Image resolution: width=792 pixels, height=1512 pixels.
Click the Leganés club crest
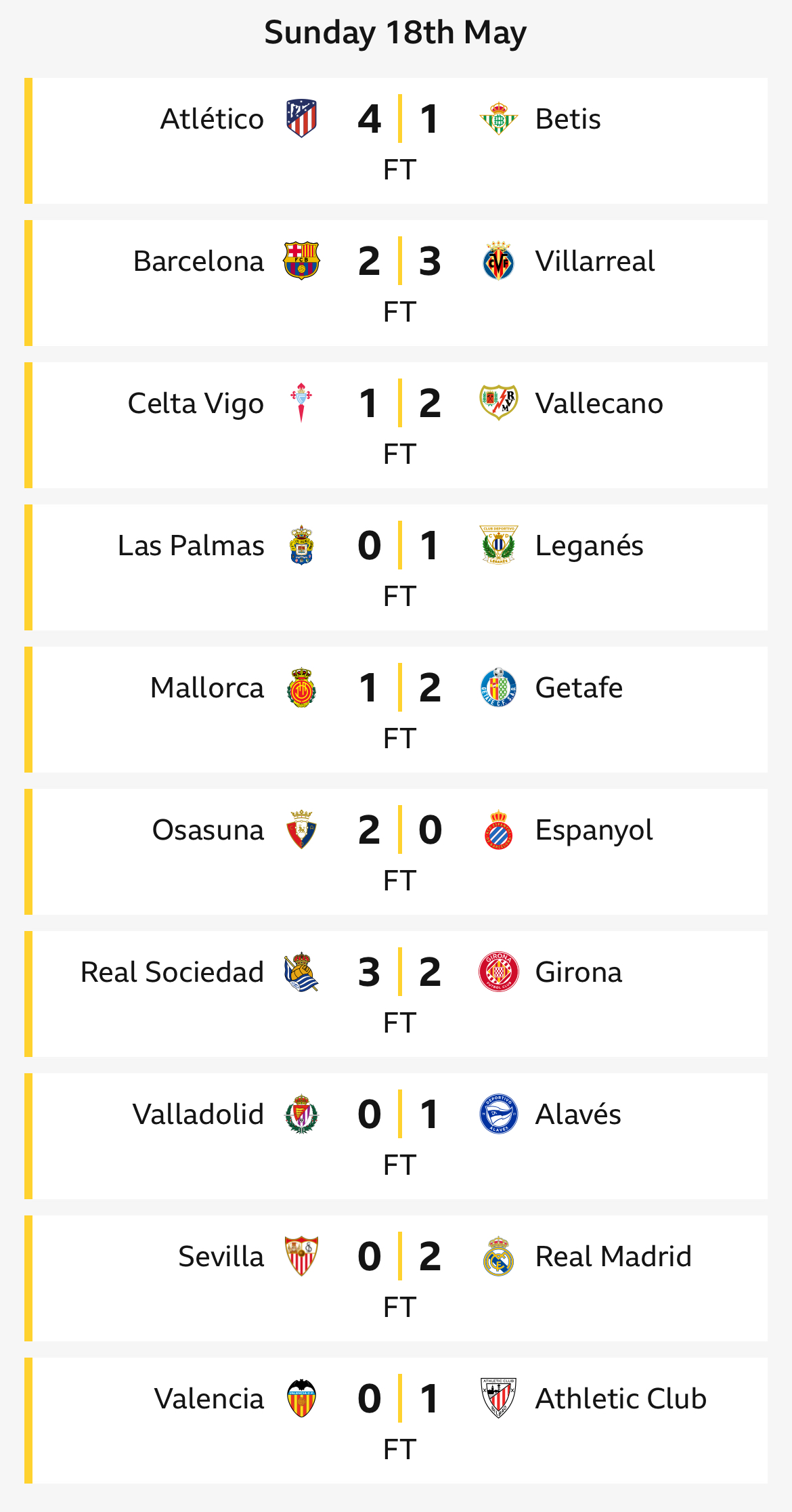pos(499,546)
